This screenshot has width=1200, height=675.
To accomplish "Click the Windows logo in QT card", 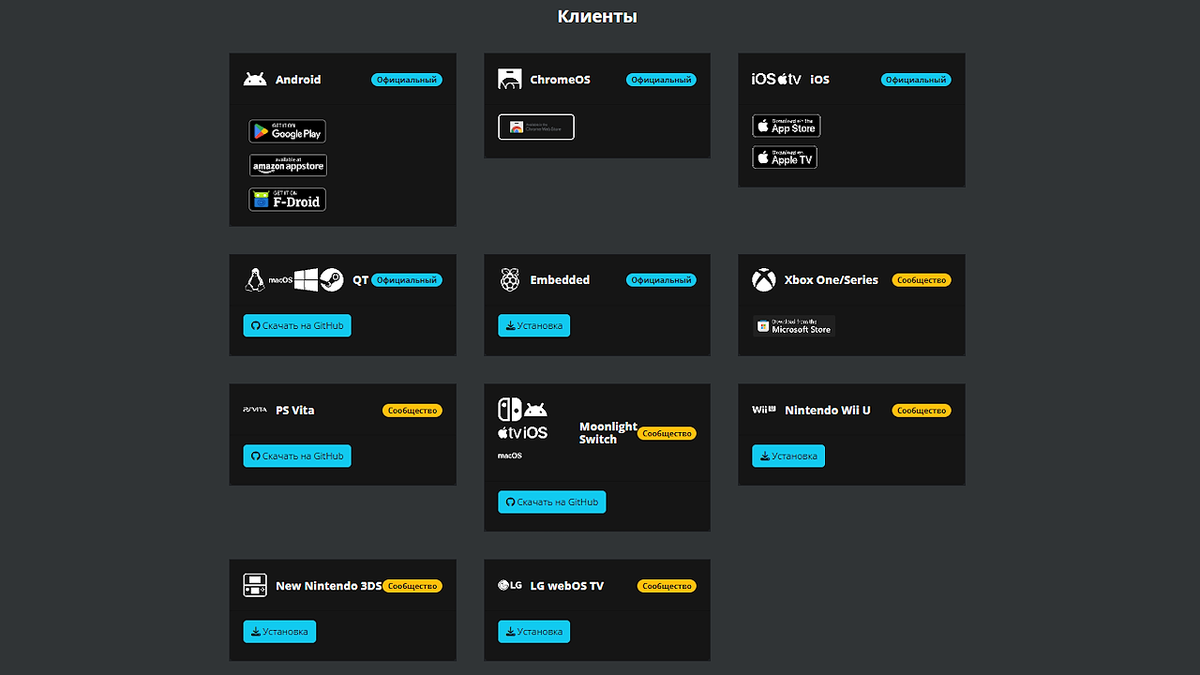I will 305,279.
